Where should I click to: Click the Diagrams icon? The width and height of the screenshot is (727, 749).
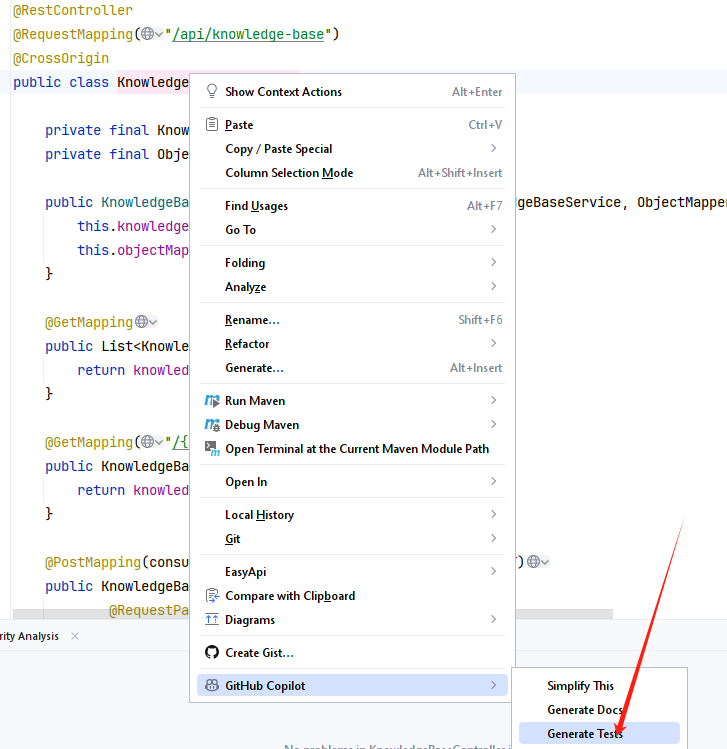coord(212,620)
